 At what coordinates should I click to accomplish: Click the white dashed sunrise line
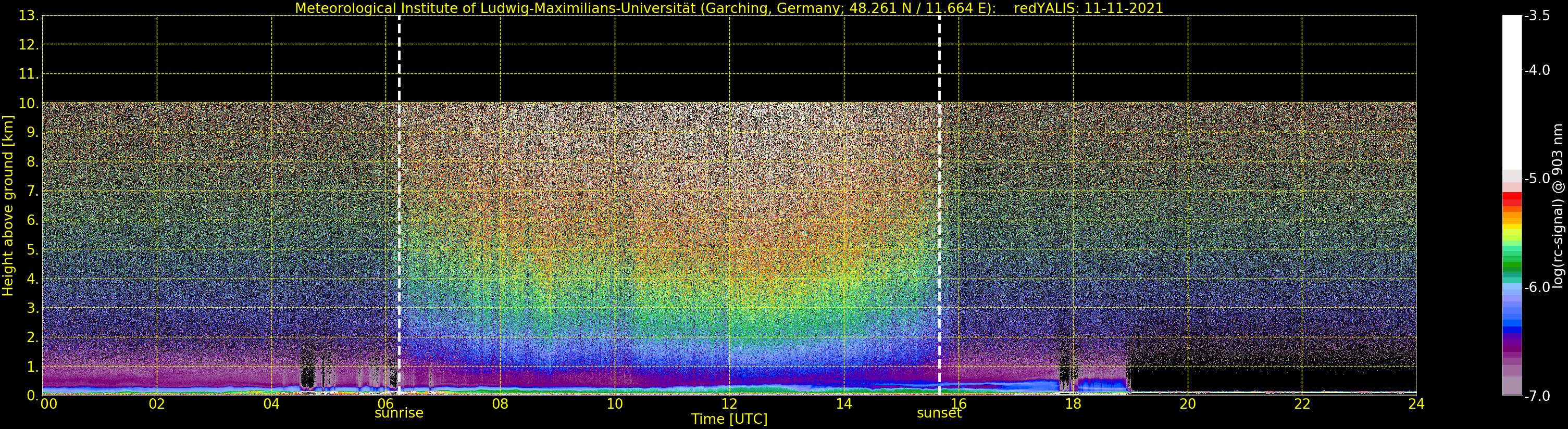pos(399,201)
